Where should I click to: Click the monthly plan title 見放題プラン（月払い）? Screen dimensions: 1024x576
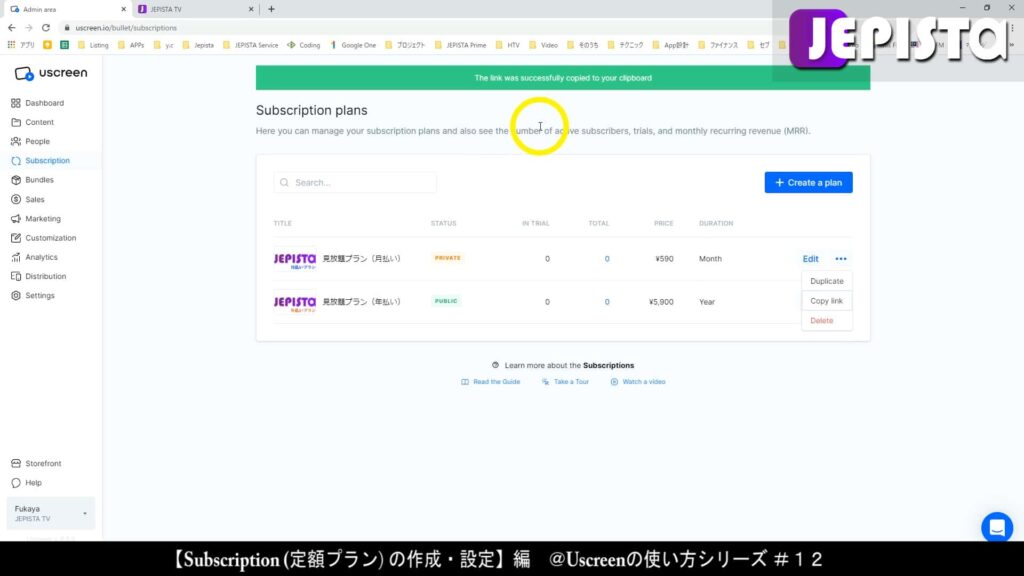click(x=361, y=259)
